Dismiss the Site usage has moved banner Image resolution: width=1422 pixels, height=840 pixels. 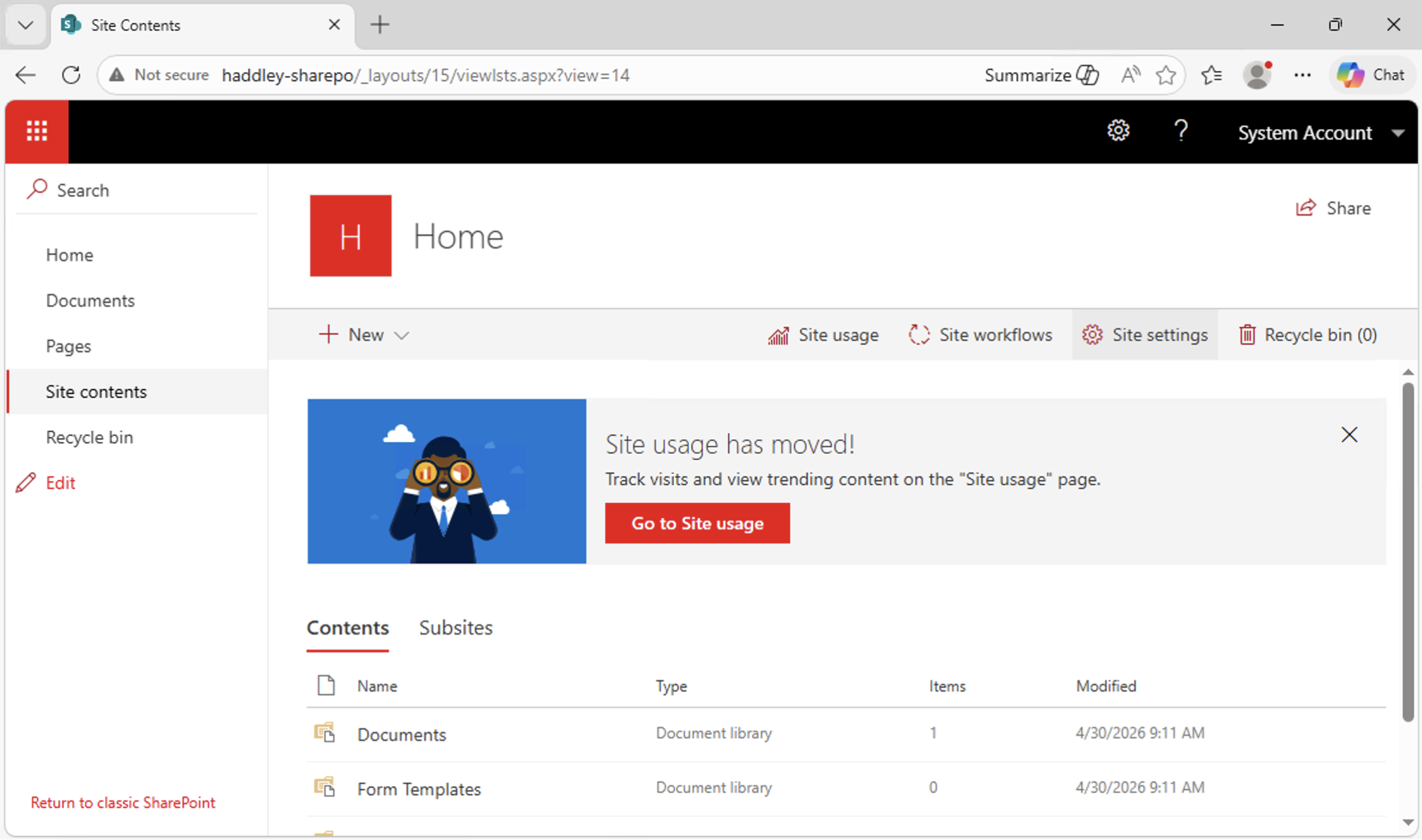pos(1349,435)
